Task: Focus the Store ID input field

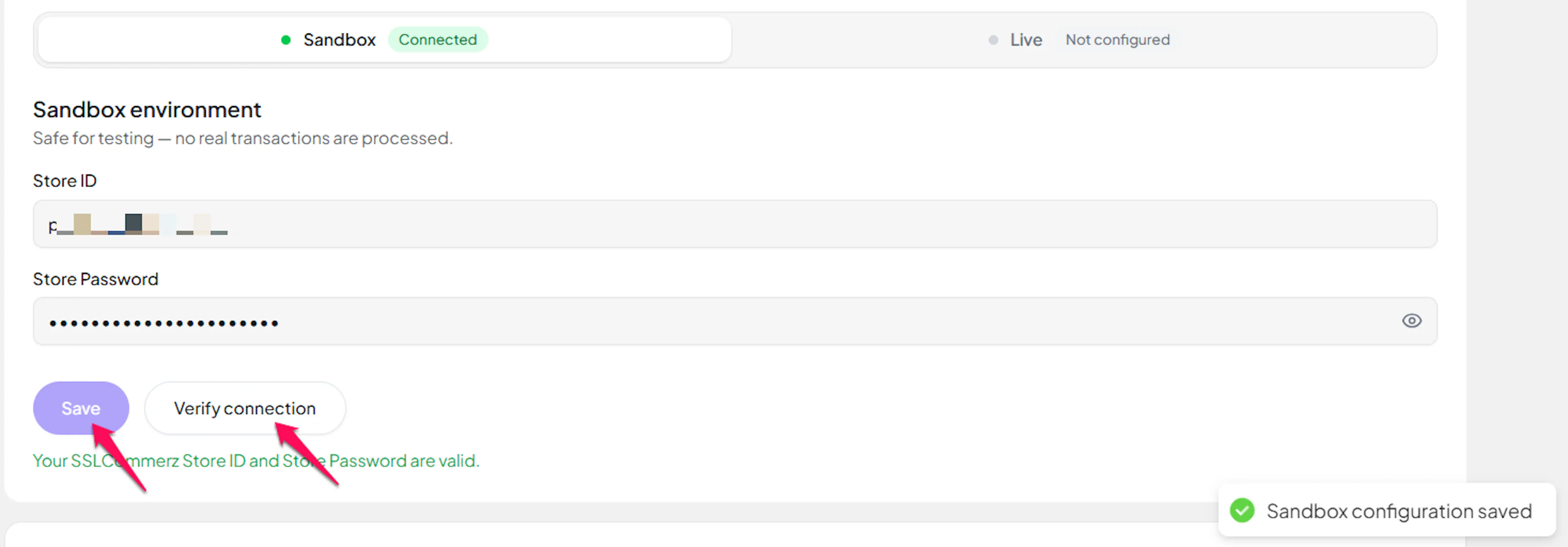Action: point(735,224)
